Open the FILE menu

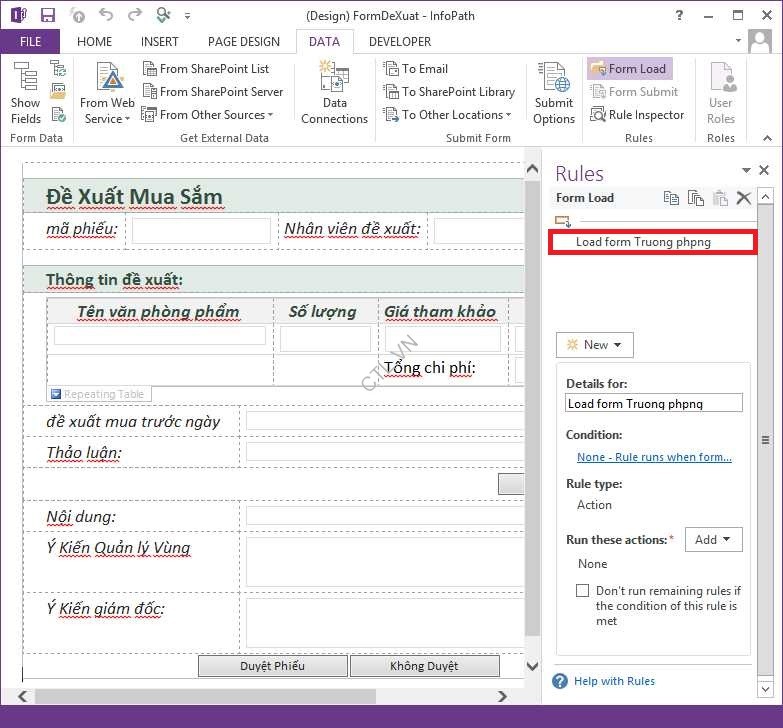(x=30, y=42)
